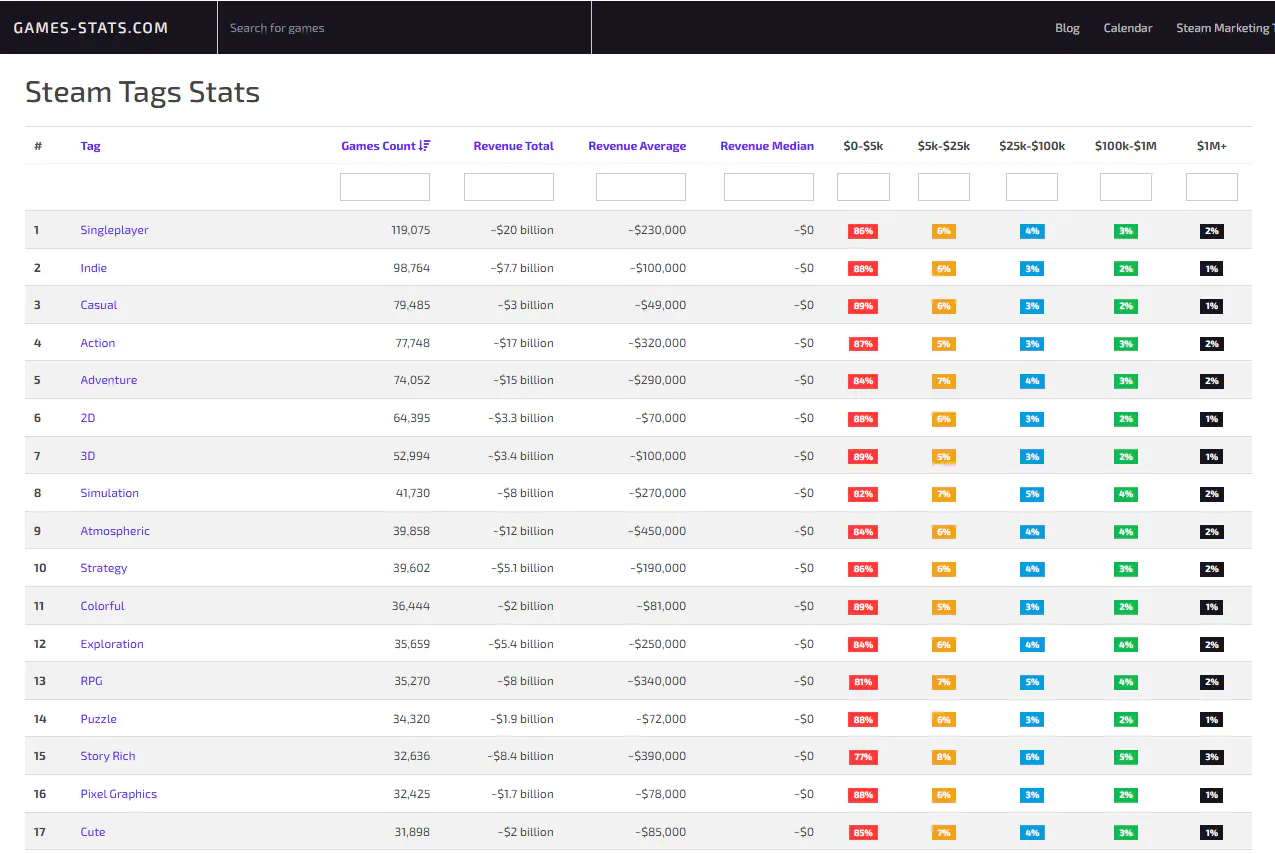Open the Cute tag link
Viewport: 1275px width, 854px height.
[92, 832]
